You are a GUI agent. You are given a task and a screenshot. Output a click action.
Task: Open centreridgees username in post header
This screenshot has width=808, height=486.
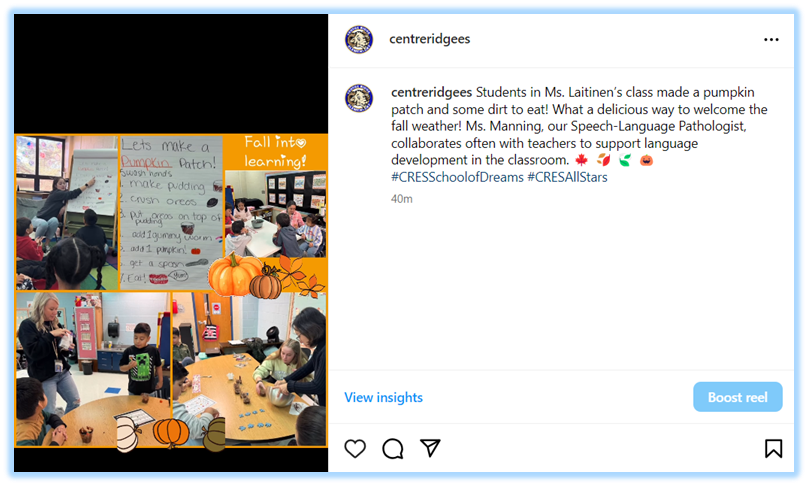point(429,39)
